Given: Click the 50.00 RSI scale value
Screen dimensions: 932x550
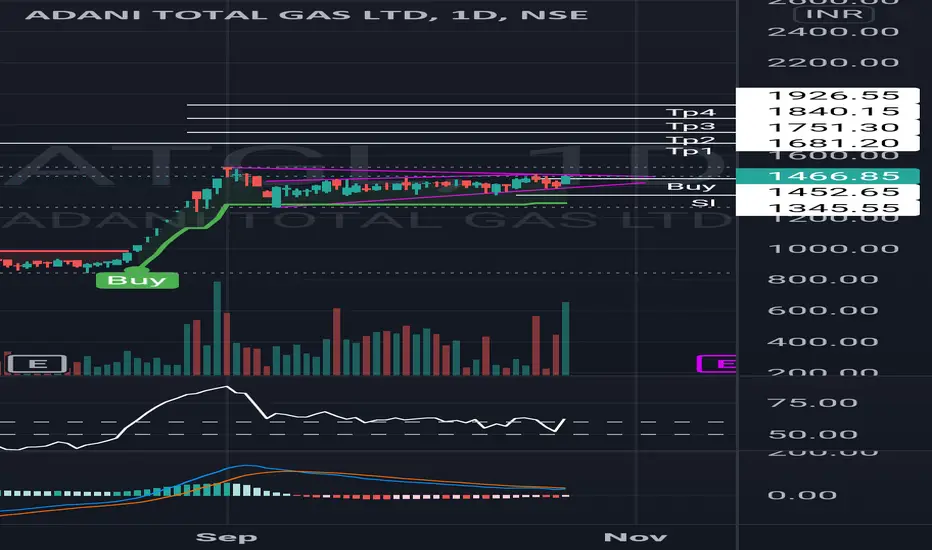Looking at the screenshot, I should pyautogui.click(x=813, y=434).
